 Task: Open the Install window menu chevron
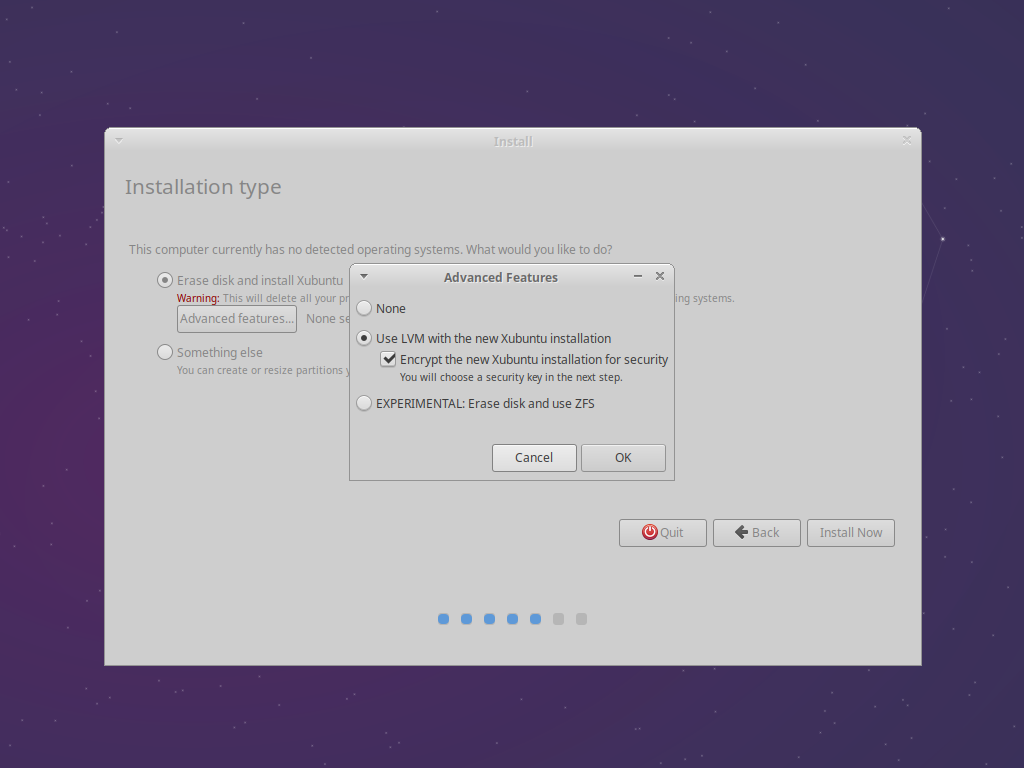pyautogui.click(x=118, y=140)
